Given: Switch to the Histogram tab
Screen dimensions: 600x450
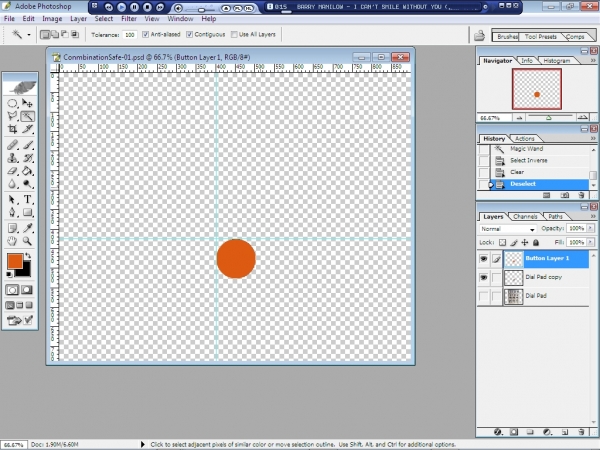Looking at the screenshot, I should tap(557, 61).
